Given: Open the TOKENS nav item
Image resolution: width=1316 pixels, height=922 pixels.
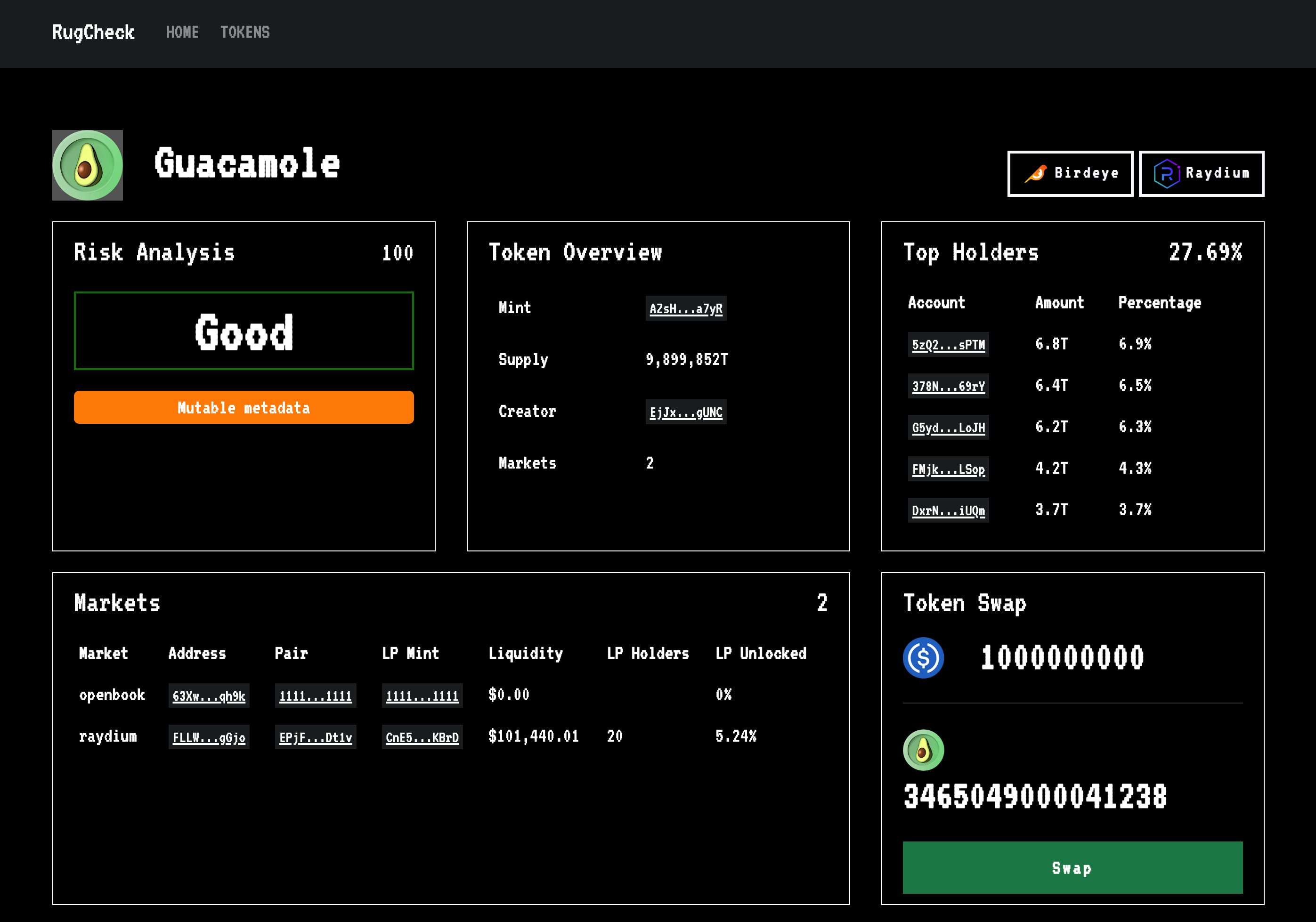Looking at the screenshot, I should coord(245,32).
